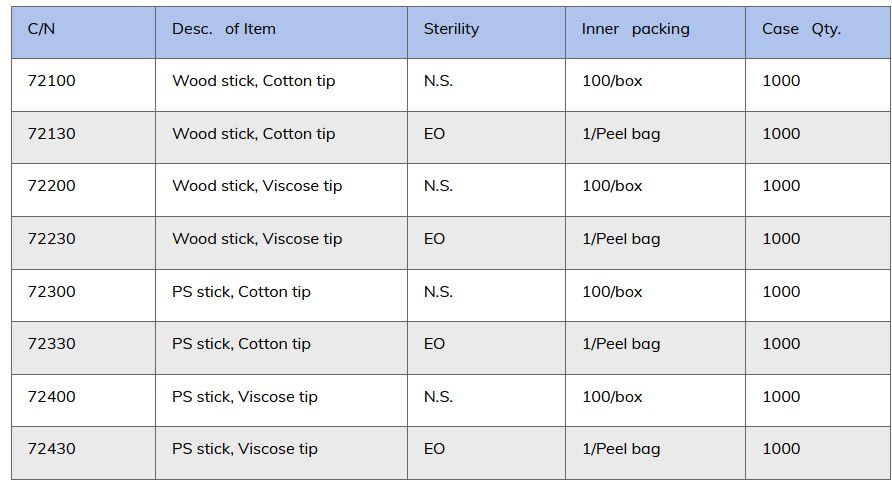Select the Sterility column header
Image resolution: width=892 pixels, height=488 pixels.
[x=451, y=29]
